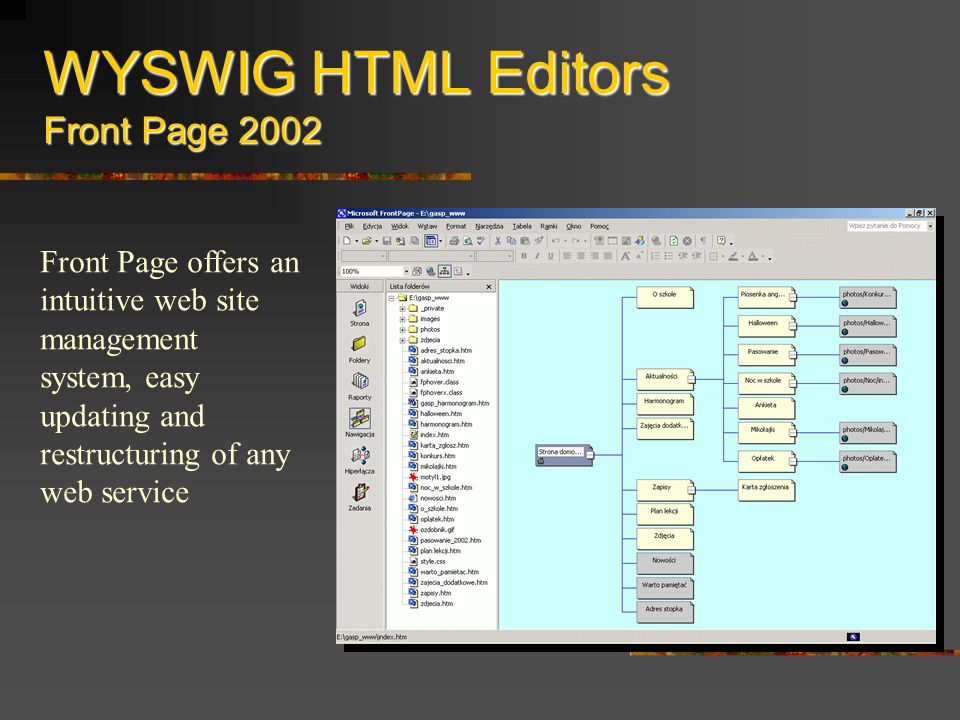The width and height of the screenshot is (960, 720).
Task: Select the O szkole page node
Action: point(664,297)
